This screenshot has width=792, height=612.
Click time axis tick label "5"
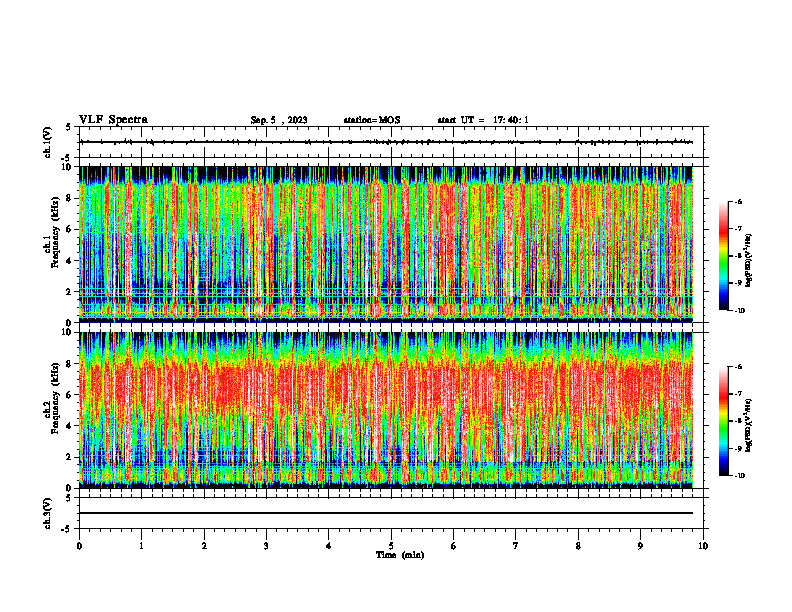[391, 546]
